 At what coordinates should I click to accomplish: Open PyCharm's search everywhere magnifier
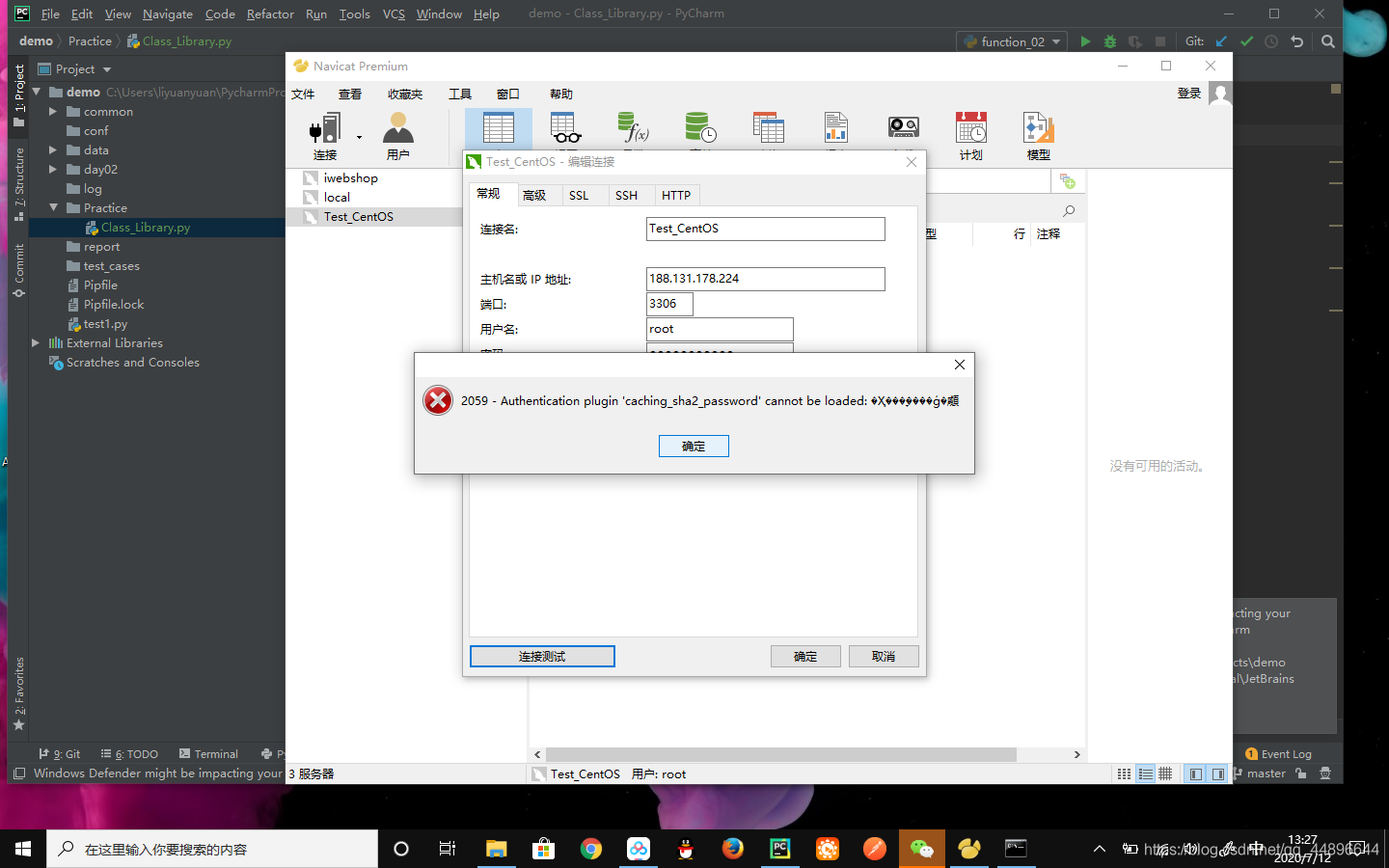click(x=1327, y=41)
